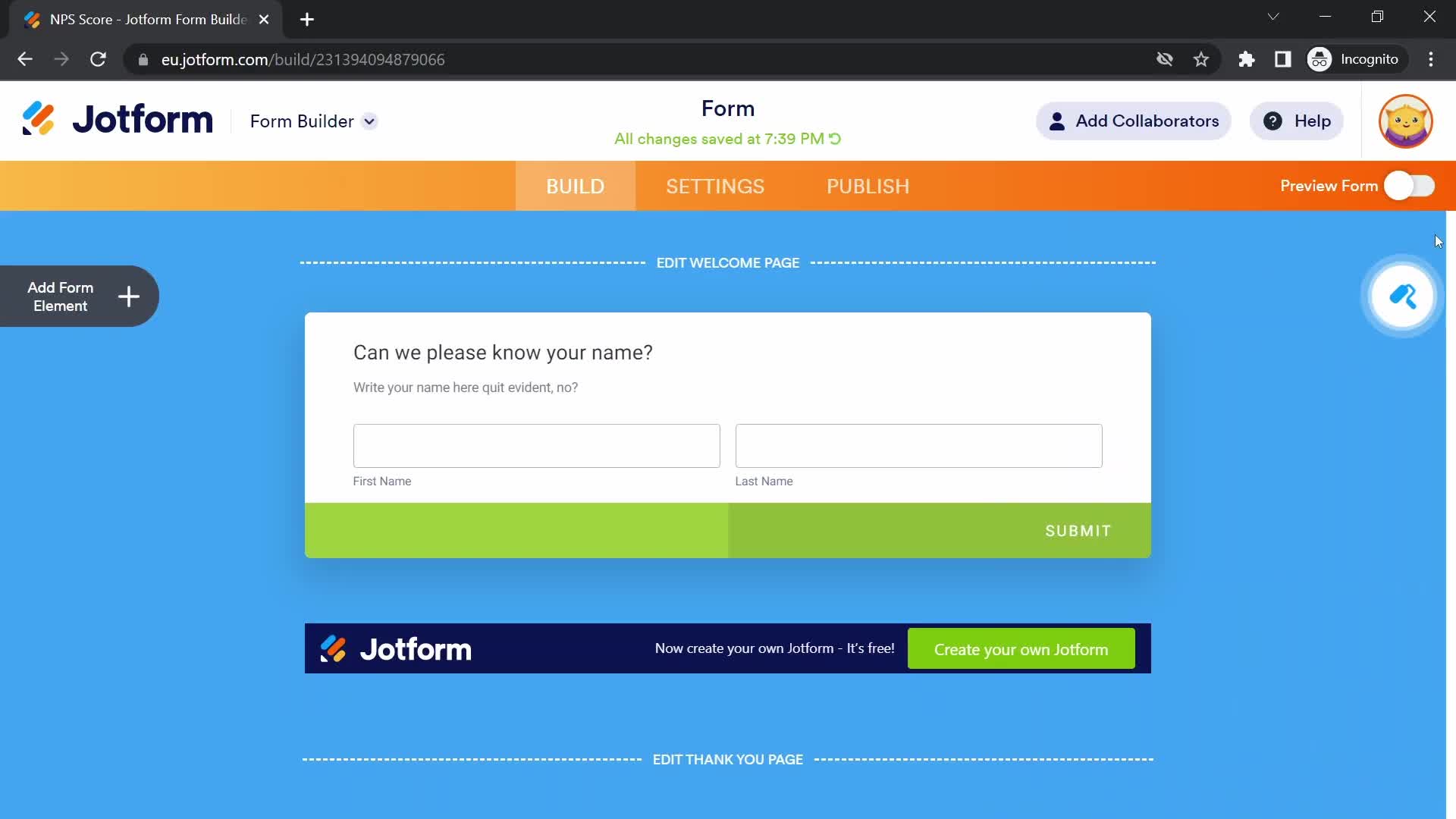Click the Create your own Jotform button
The image size is (1456, 819).
[x=1021, y=649]
